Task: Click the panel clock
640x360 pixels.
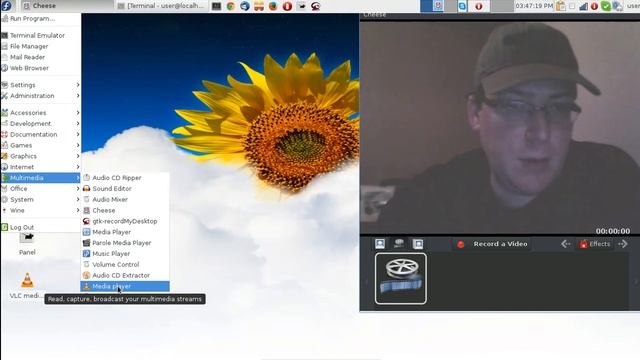Action: click(534, 6)
